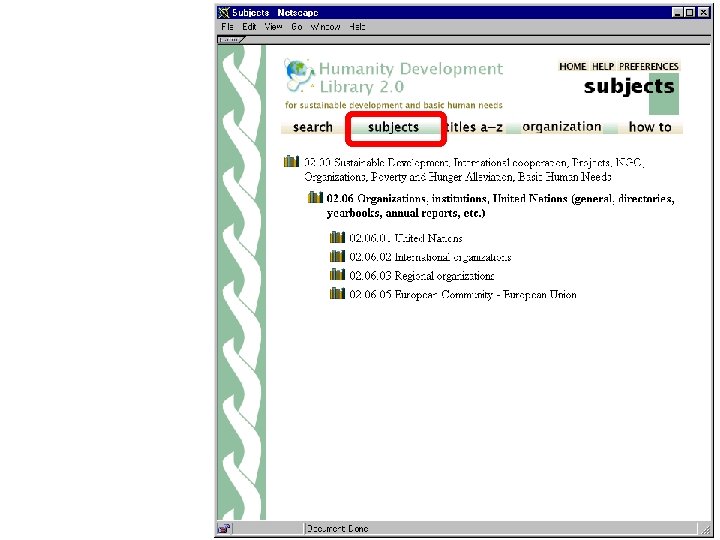Select the subjects tab

coord(394,127)
